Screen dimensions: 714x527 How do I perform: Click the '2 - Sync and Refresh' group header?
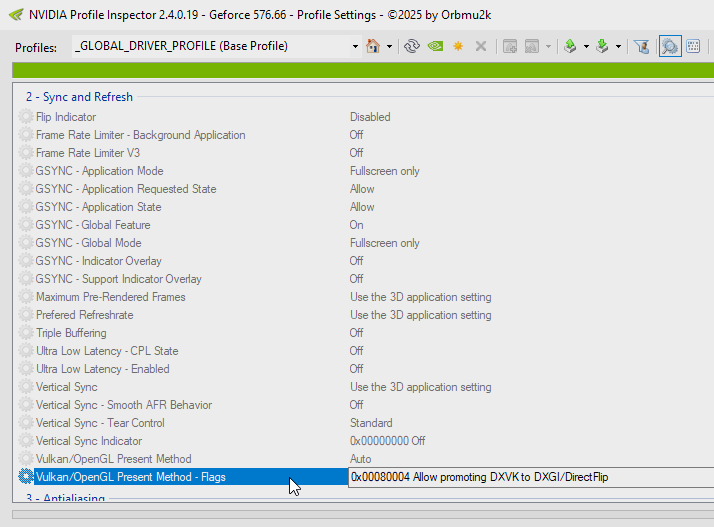click(x=79, y=97)
